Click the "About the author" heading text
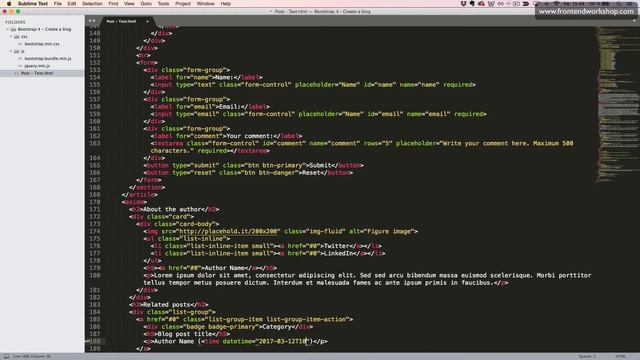 172,209
